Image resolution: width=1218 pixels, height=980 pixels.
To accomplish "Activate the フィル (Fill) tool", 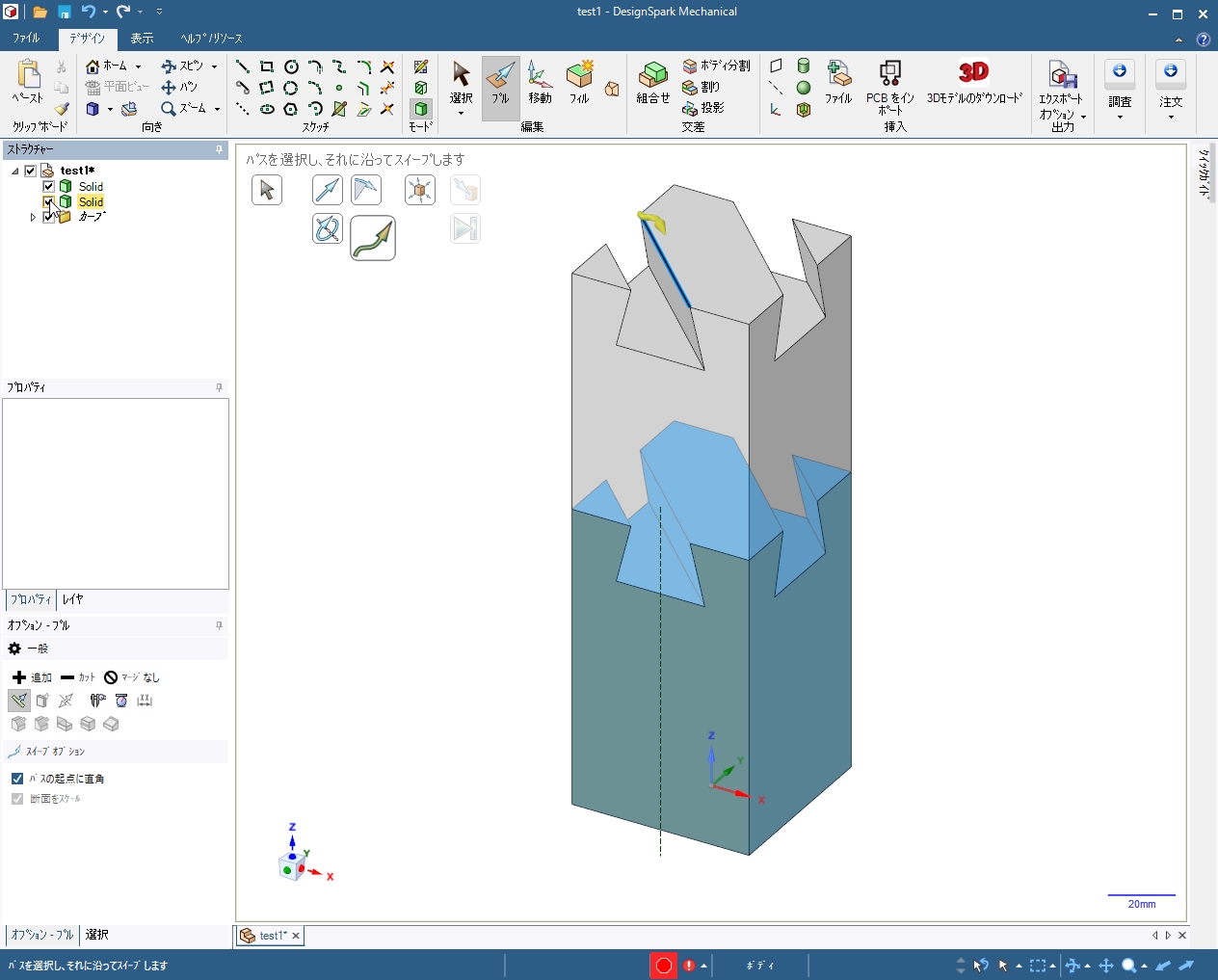I will [x=579, y=83].
